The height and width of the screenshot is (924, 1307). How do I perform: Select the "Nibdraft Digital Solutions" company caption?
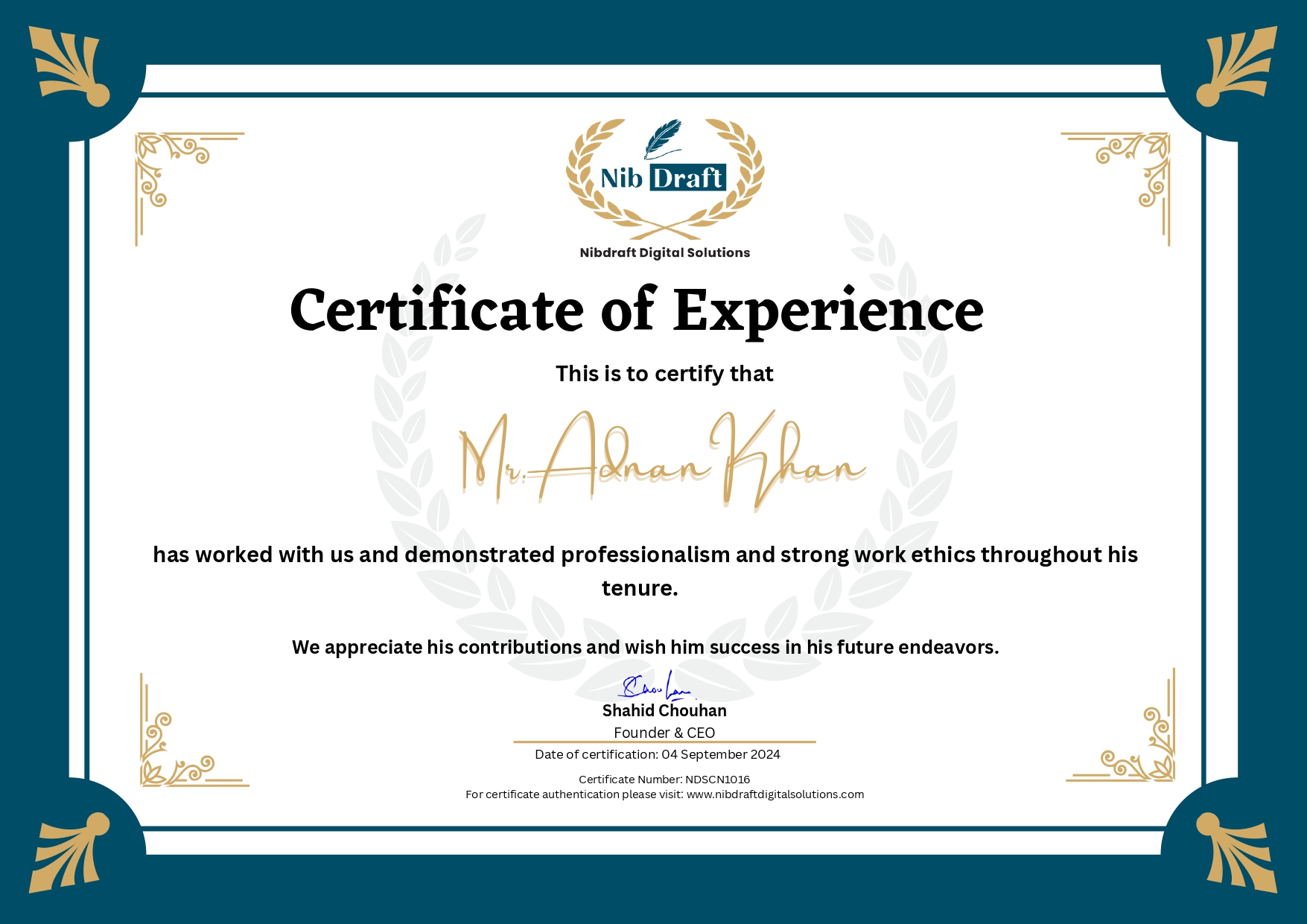664,253
